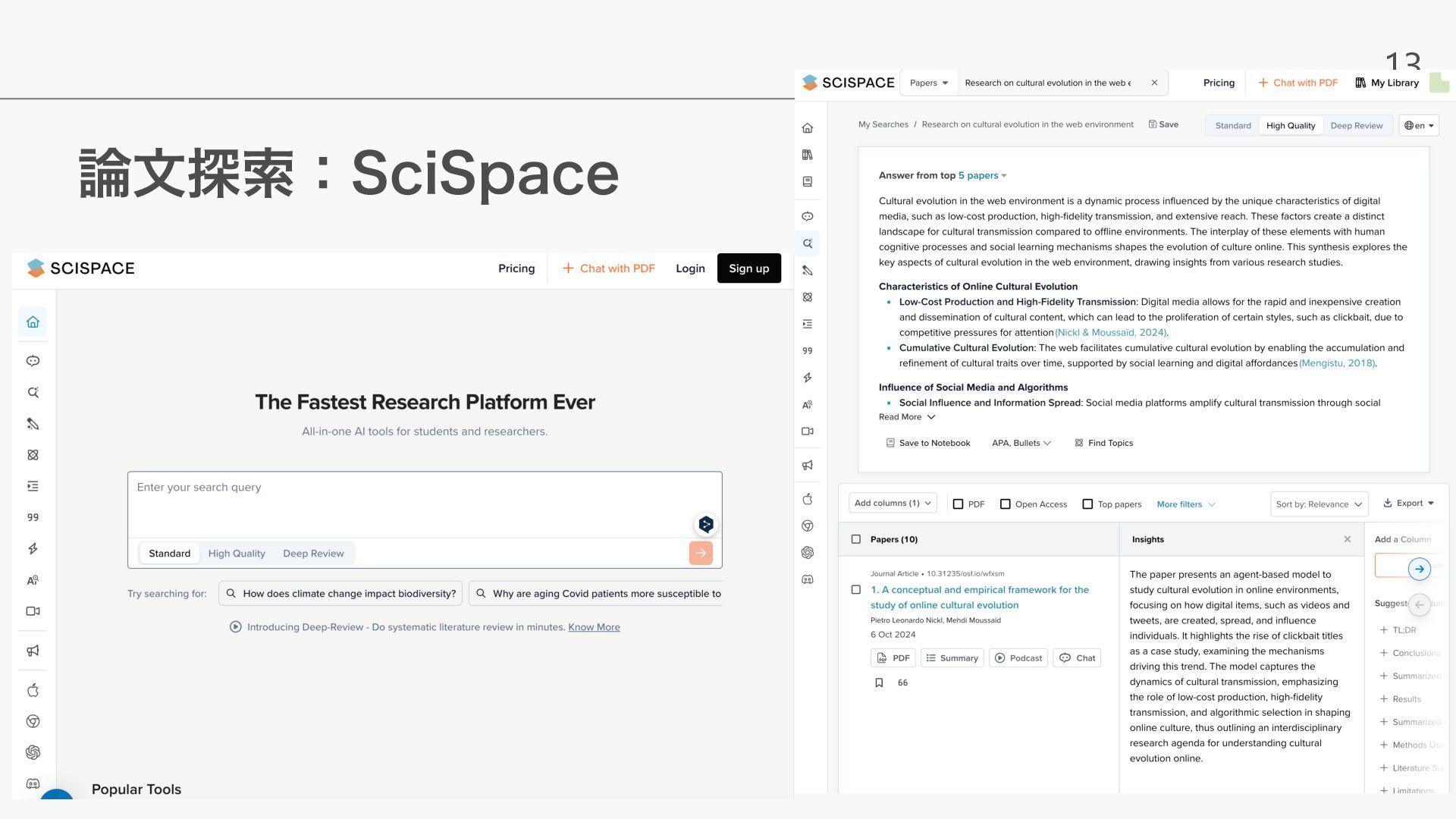
Task: Enable the PDF filter checkbox
Action: click(959, 504)
